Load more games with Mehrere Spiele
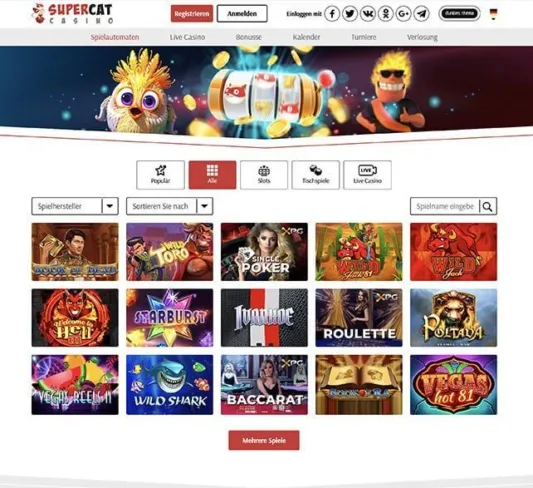Screen dimensions: 533x488 pyautogui.click(x=264, y=440)
